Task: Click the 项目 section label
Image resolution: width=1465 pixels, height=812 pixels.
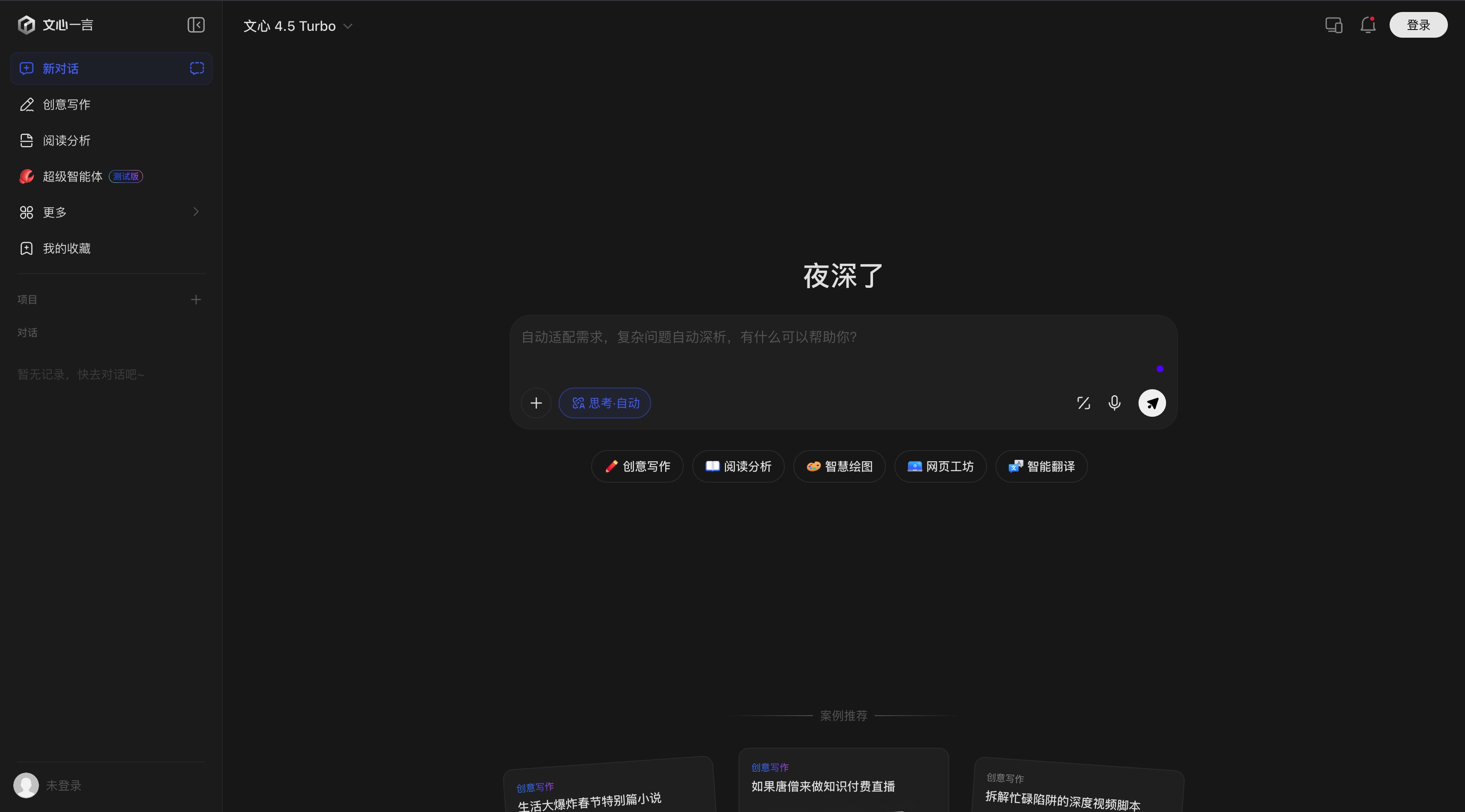Action: [27, 300]
